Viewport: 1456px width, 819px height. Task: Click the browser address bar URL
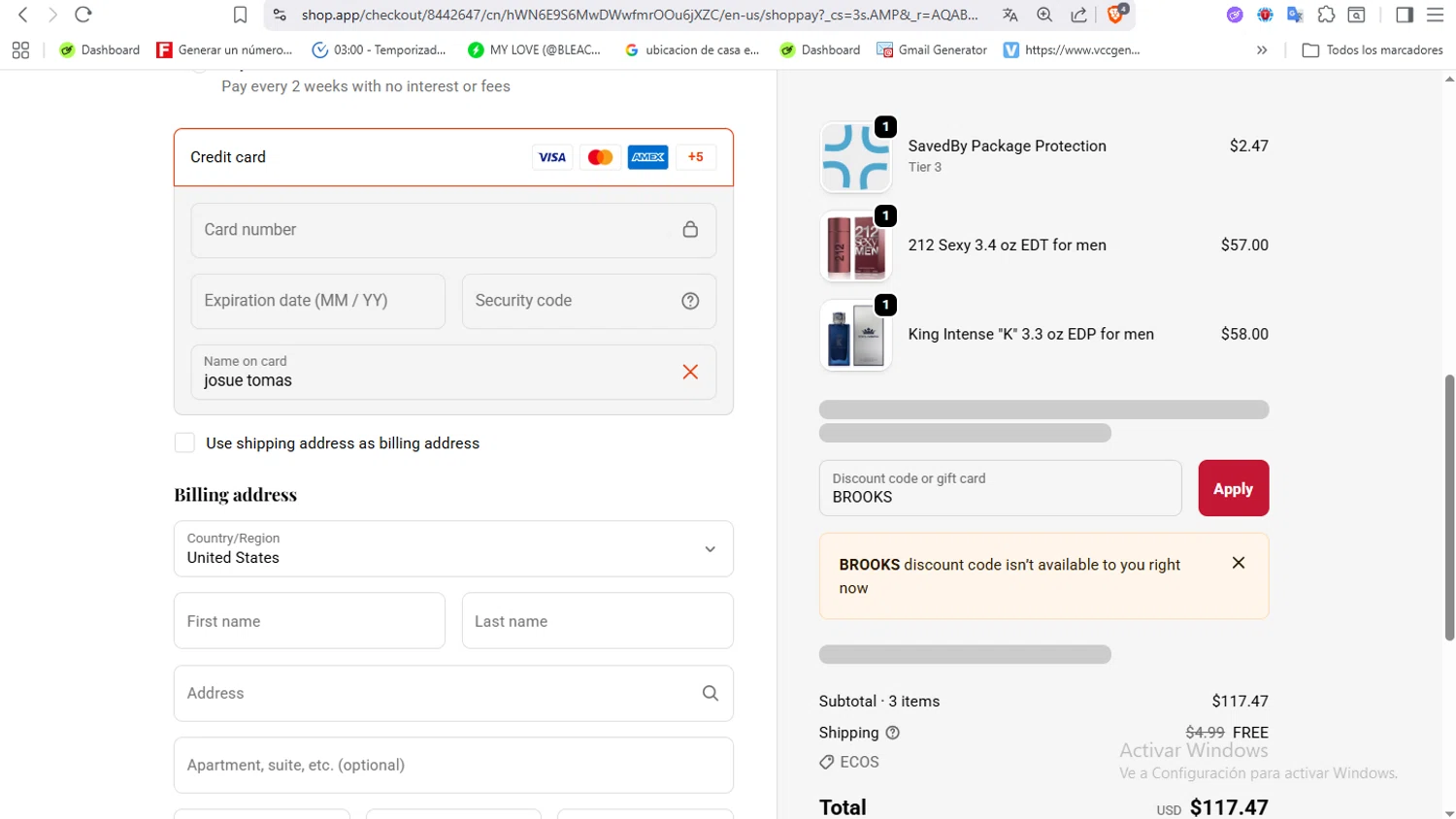pyautogui.click(x=639, y=15)
